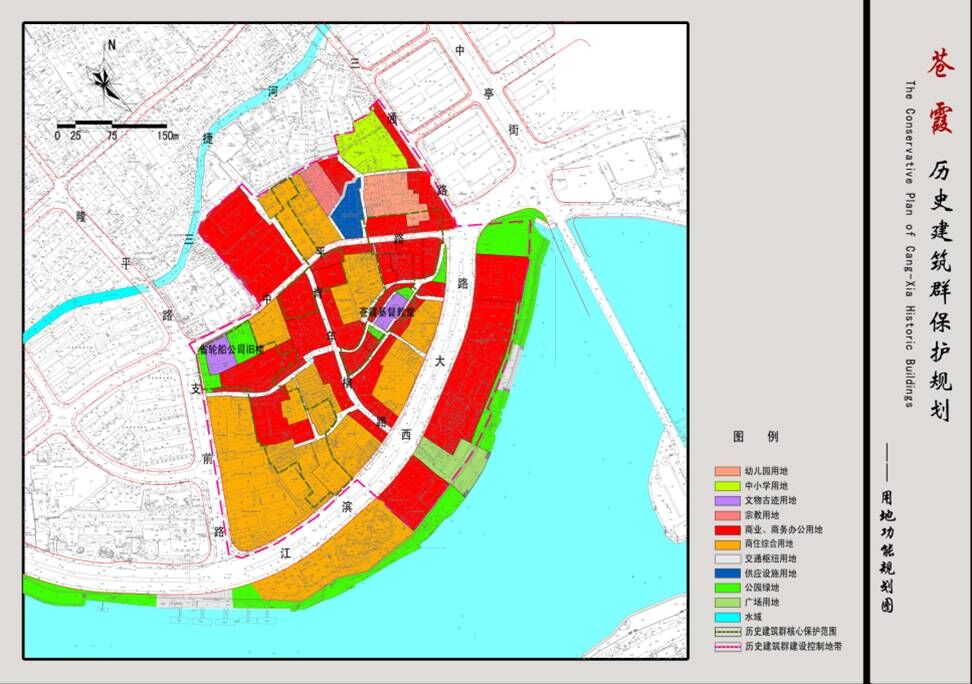Pick the 宗教用地 pink legend swatch
Viewport: 972px width, 684px height.
coord(726,514)
